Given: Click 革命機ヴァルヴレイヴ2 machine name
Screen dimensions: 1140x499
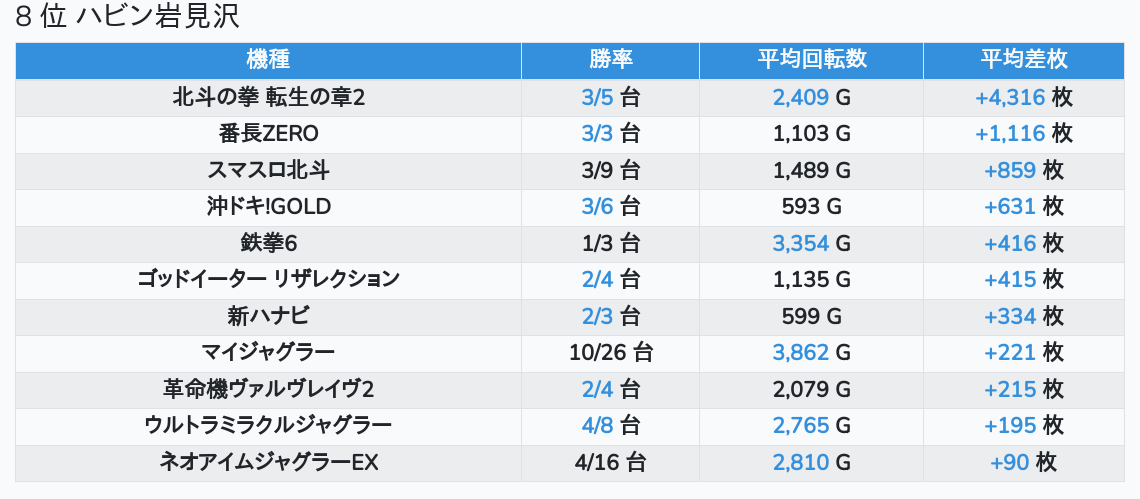Looking at the screenshot, I should [x=268, y=388].
